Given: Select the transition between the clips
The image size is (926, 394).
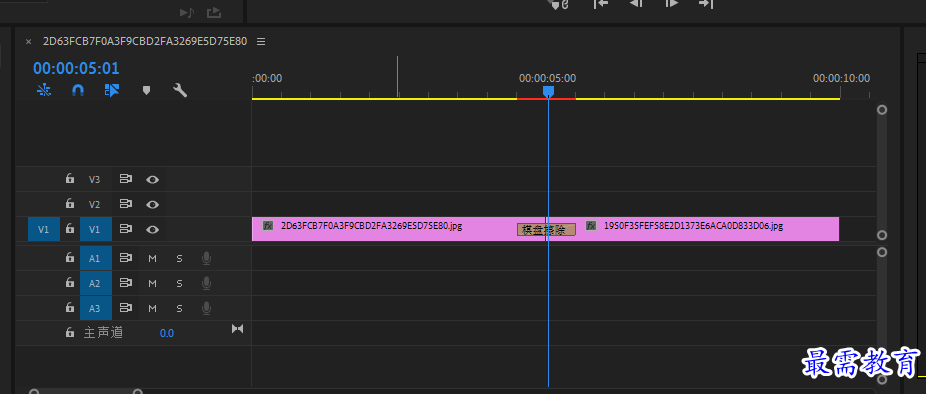Looking at the screenshot, I should 546,229.
